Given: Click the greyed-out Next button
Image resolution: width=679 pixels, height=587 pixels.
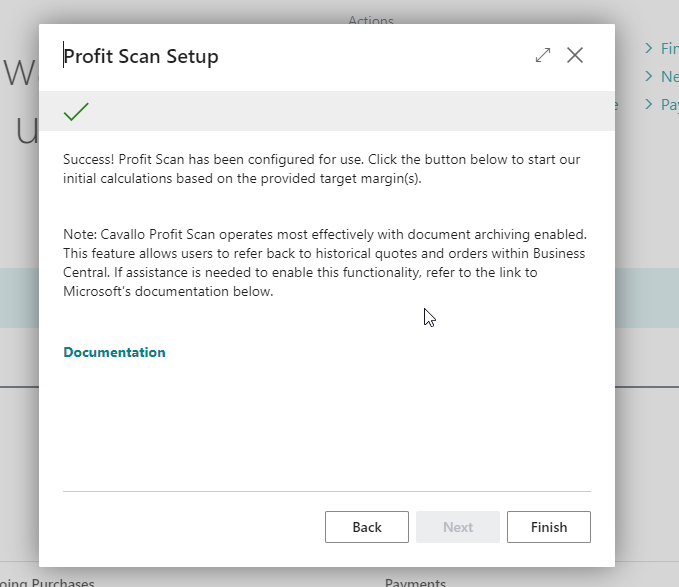Looking at the screenshot, I should pyautogui.click(x=458, y=527).
